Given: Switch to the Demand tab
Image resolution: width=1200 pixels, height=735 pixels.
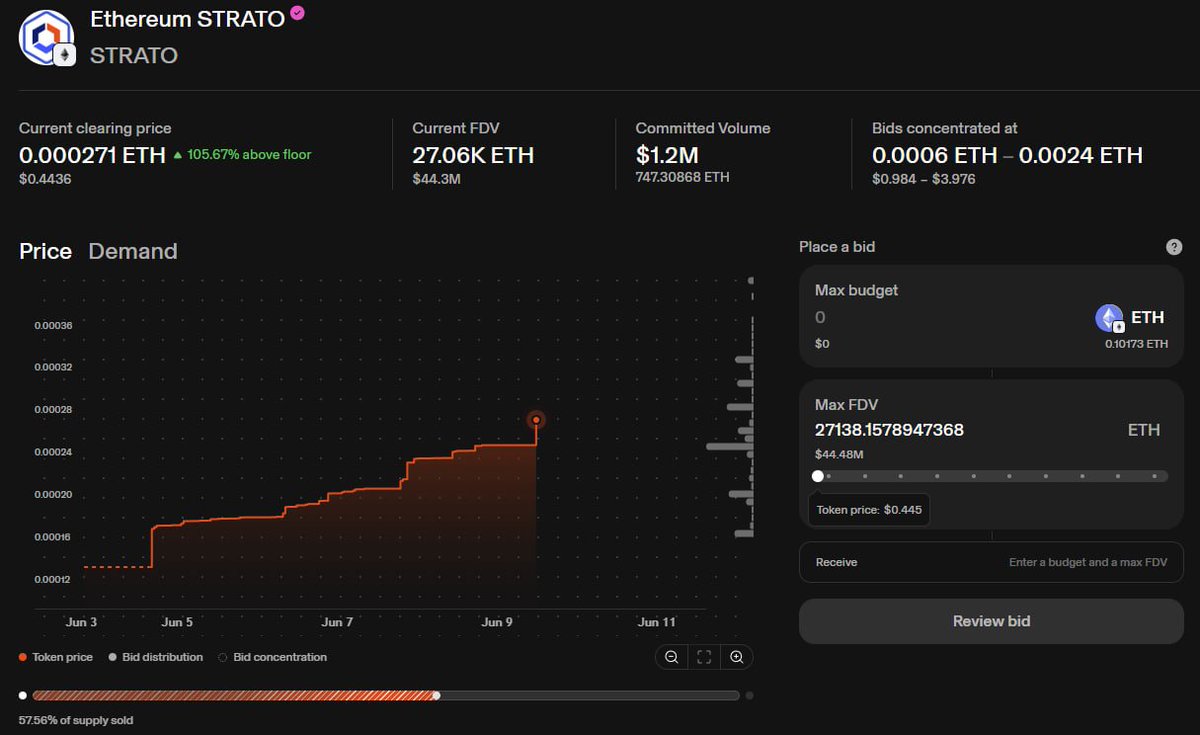Looking at the screenshot, I should (133, 251).
